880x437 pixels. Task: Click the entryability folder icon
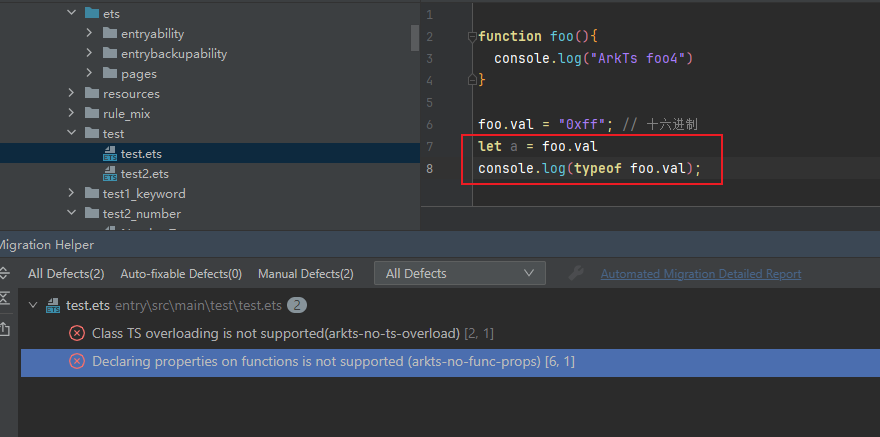[110, 33]
